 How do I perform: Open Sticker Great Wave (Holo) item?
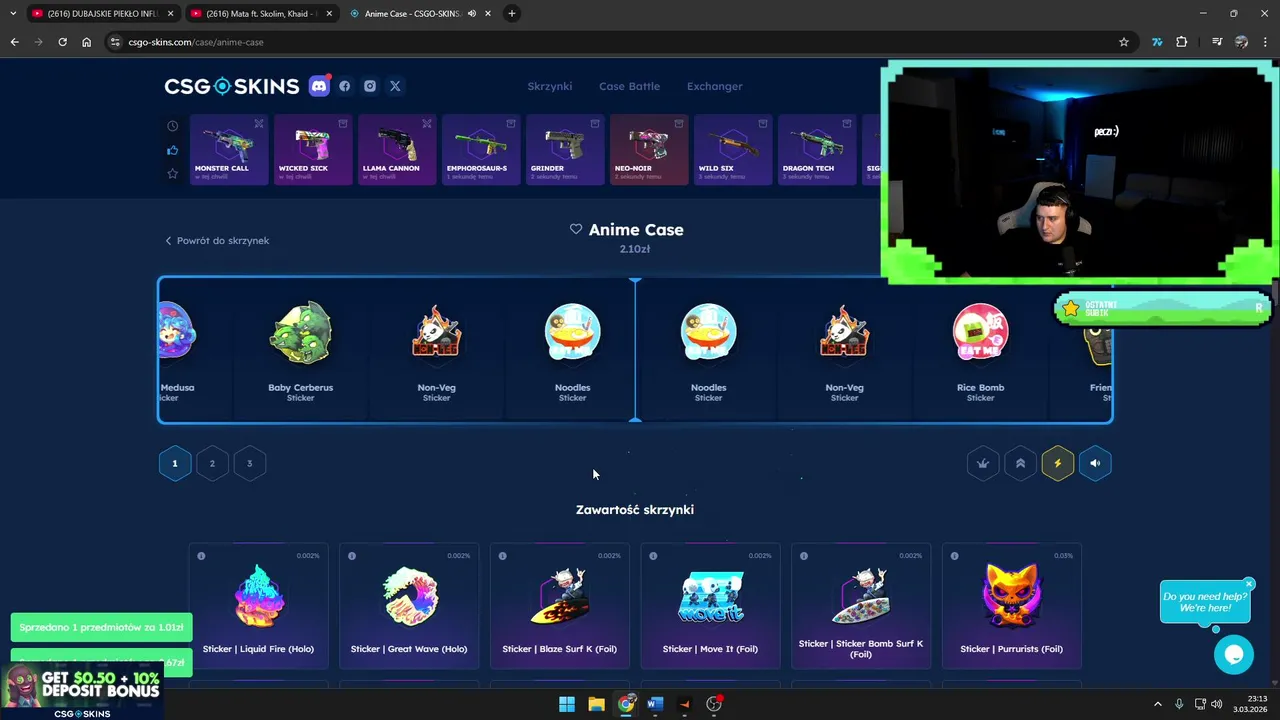[x=409, y=606]
